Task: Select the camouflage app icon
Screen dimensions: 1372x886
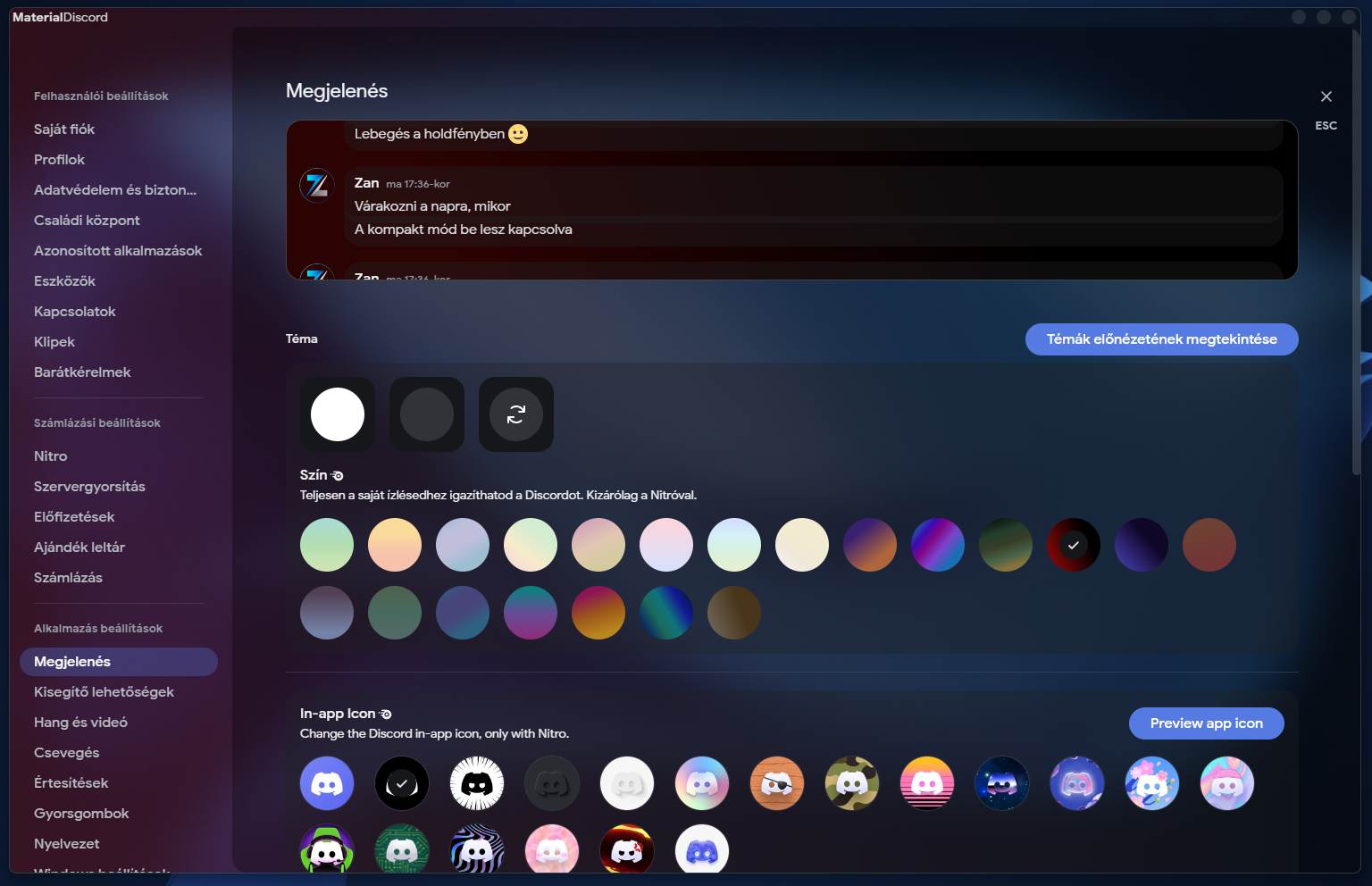Action: 852,783
